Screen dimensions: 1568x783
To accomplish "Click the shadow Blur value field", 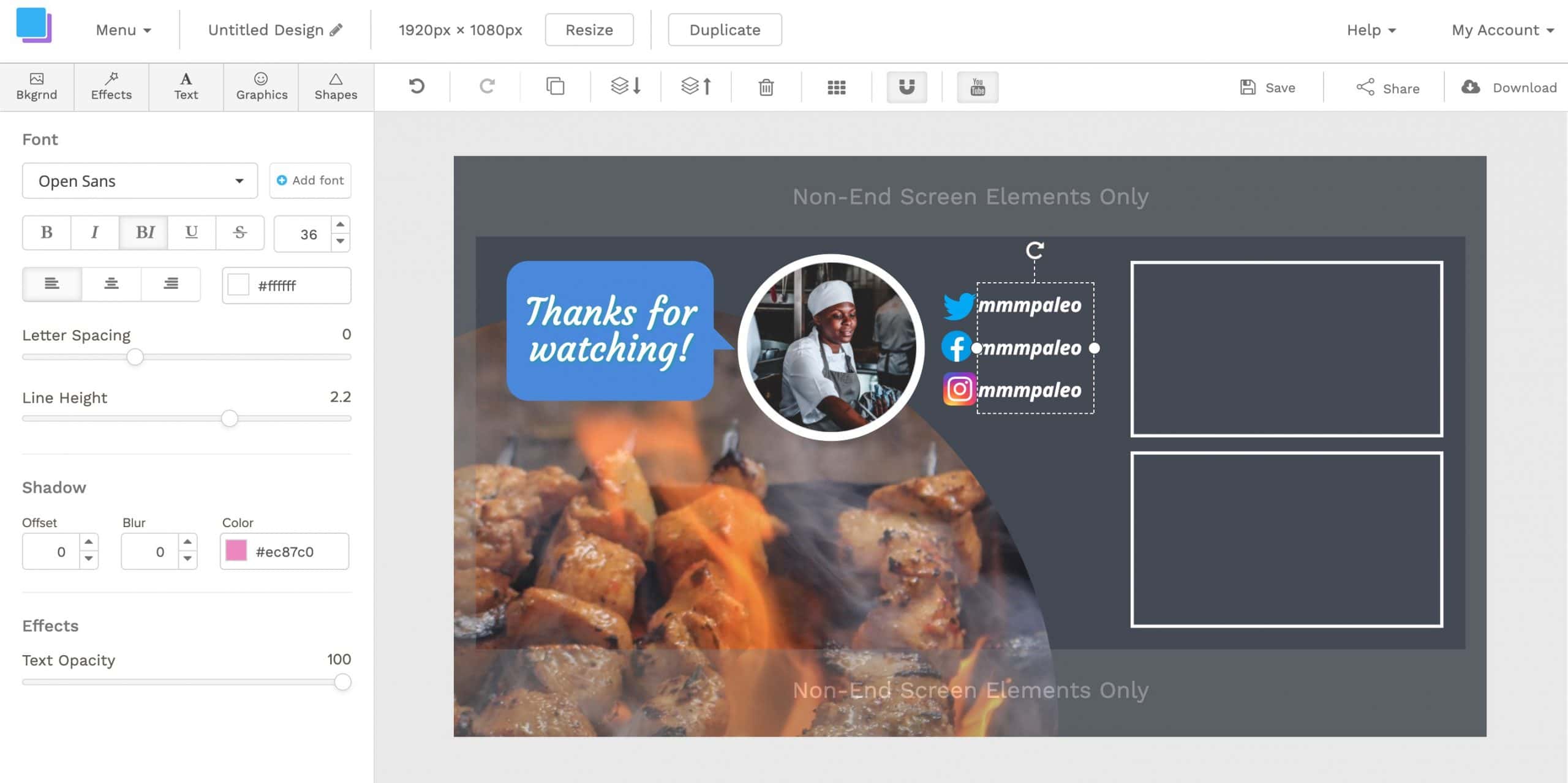I will (x=150, y=552).
